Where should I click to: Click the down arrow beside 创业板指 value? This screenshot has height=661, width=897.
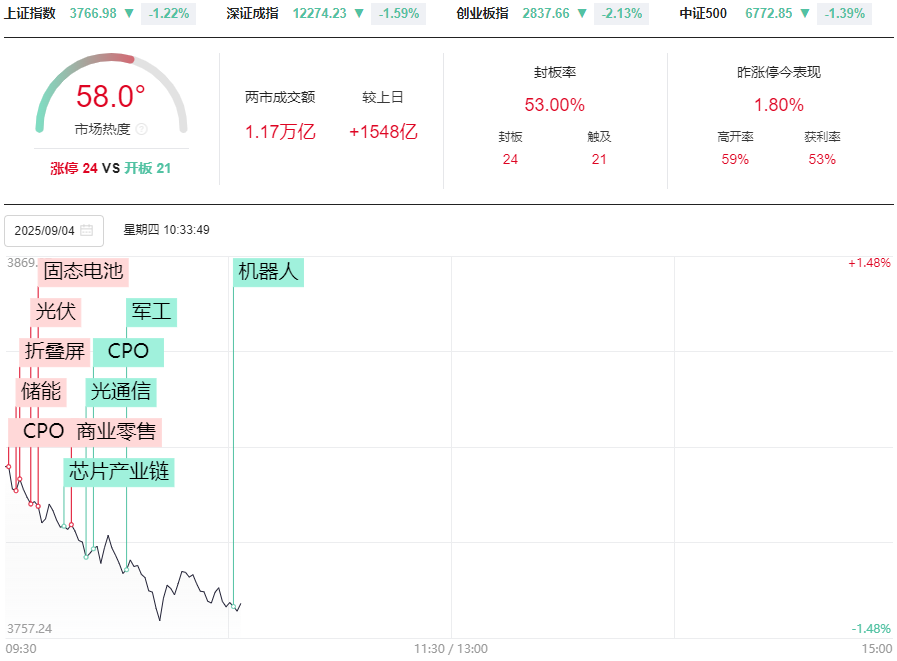click(582, 14)
